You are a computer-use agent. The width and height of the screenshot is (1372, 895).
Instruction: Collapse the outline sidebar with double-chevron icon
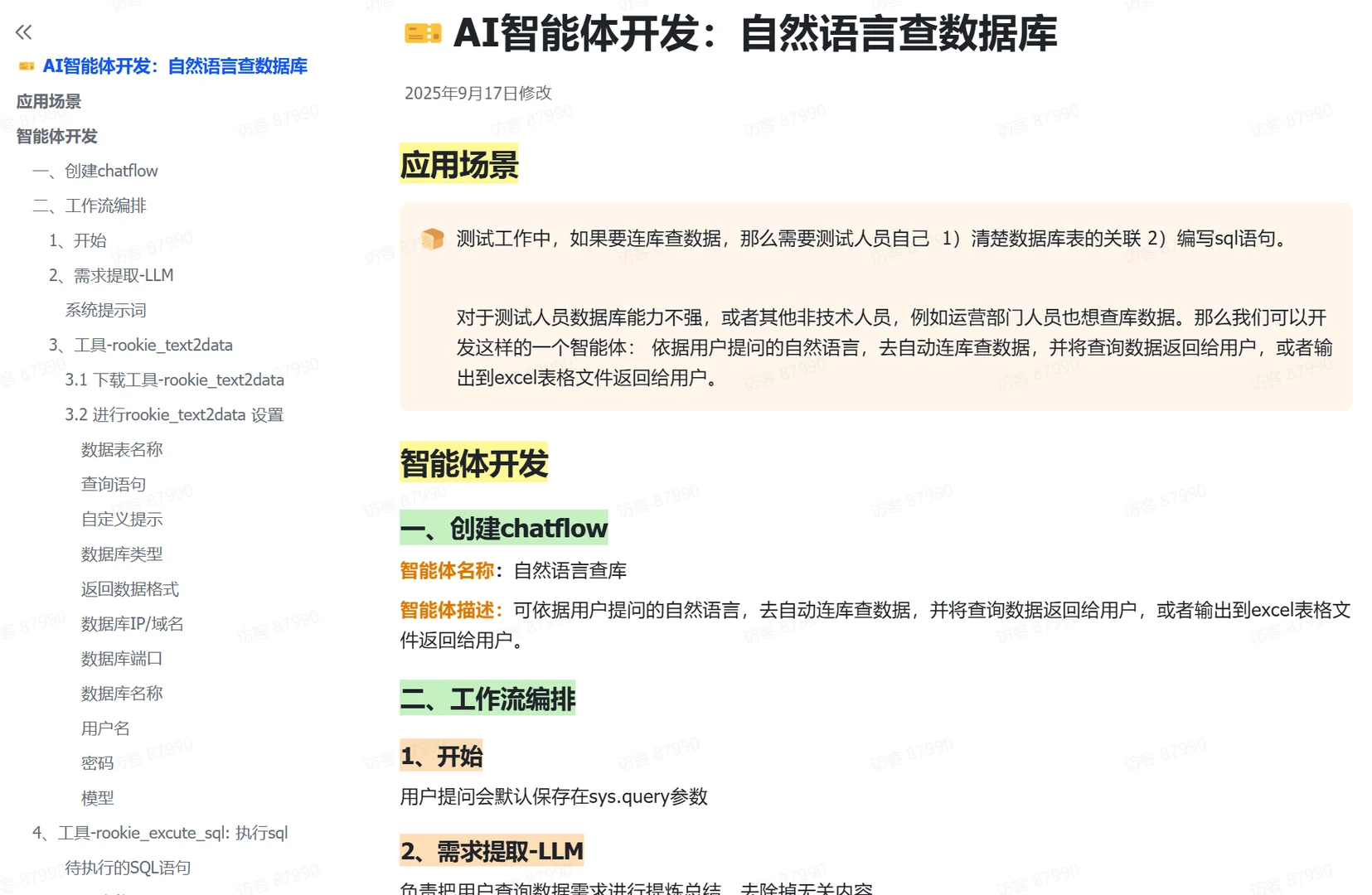point(23,32)
